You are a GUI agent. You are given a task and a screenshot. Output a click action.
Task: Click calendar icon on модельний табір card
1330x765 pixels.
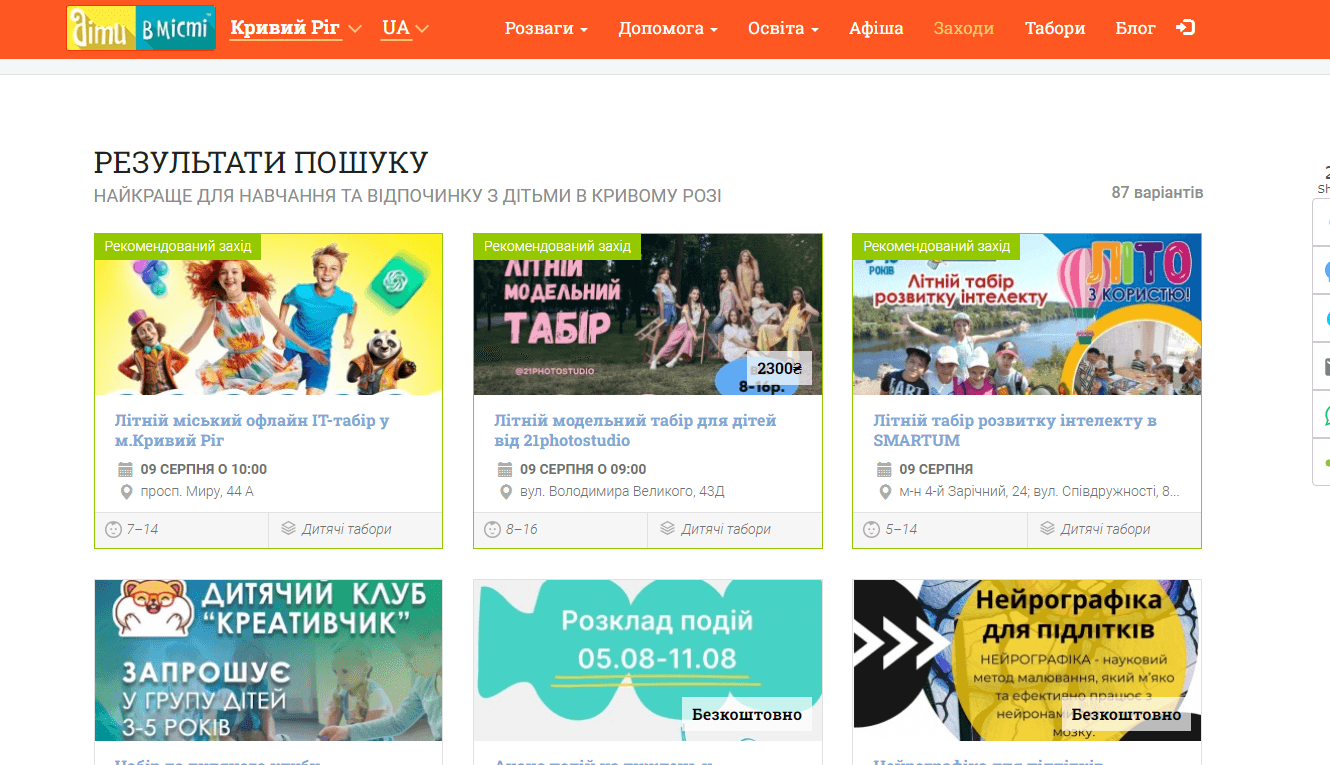coord(505,469)
